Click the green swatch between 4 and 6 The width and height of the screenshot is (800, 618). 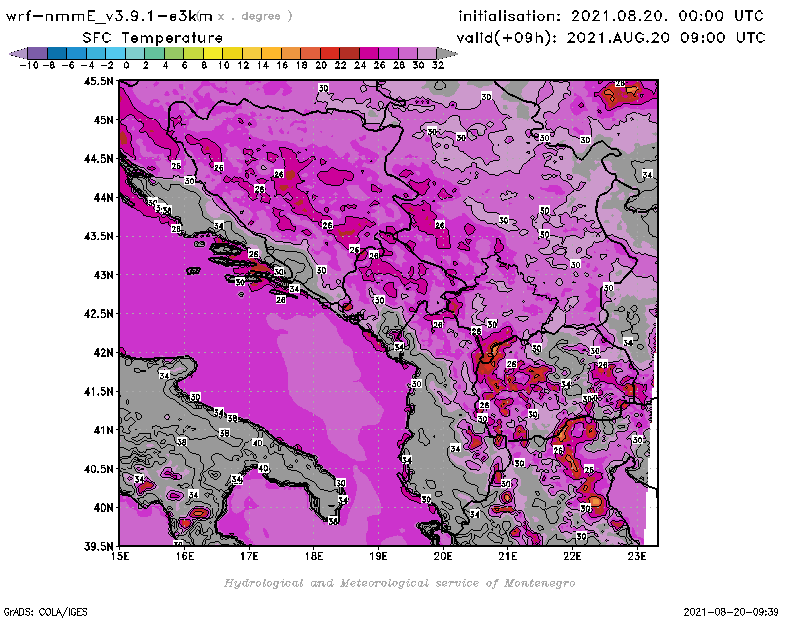(174, 53)
